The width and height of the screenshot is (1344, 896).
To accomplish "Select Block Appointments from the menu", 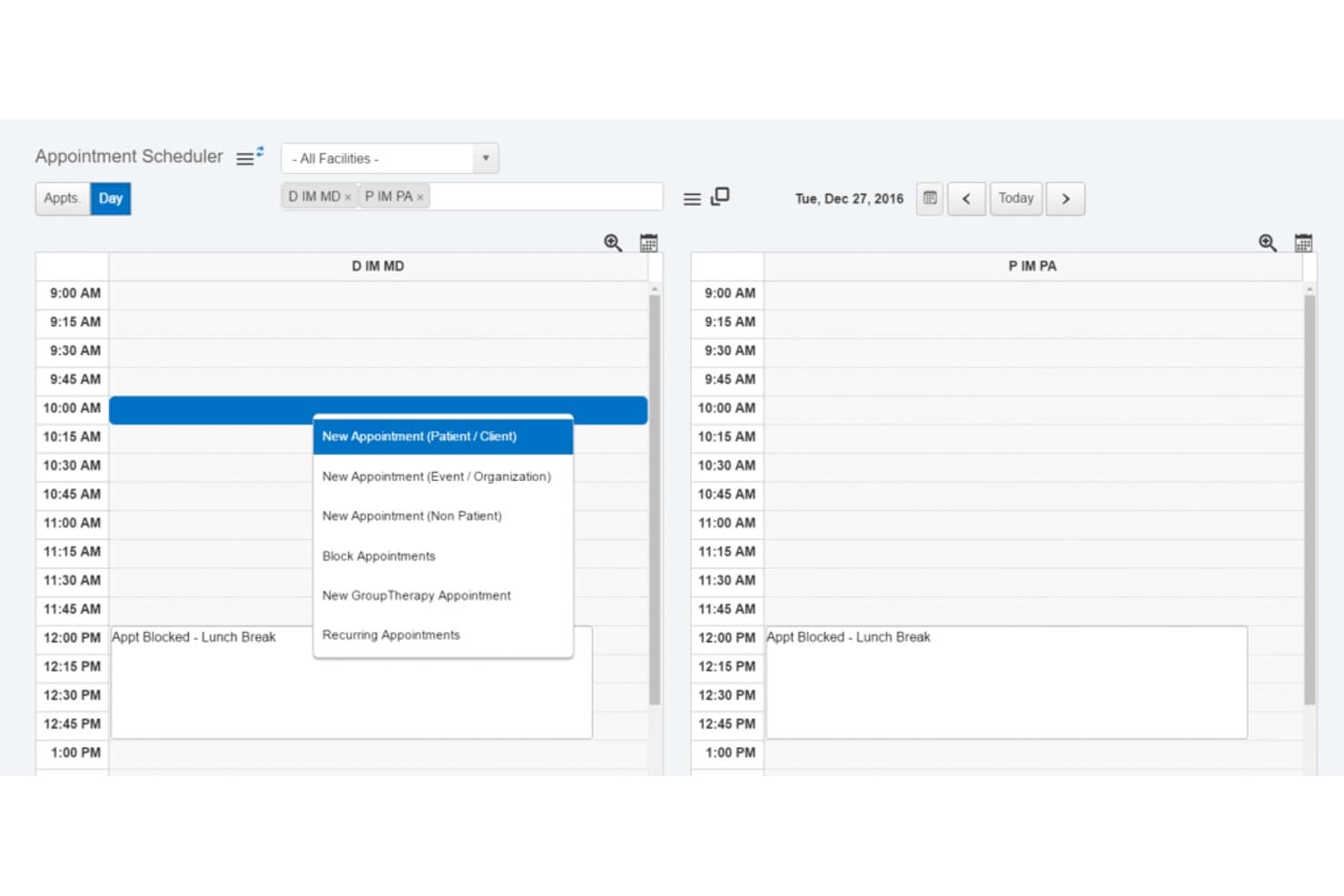I will [x=443, y=556].
